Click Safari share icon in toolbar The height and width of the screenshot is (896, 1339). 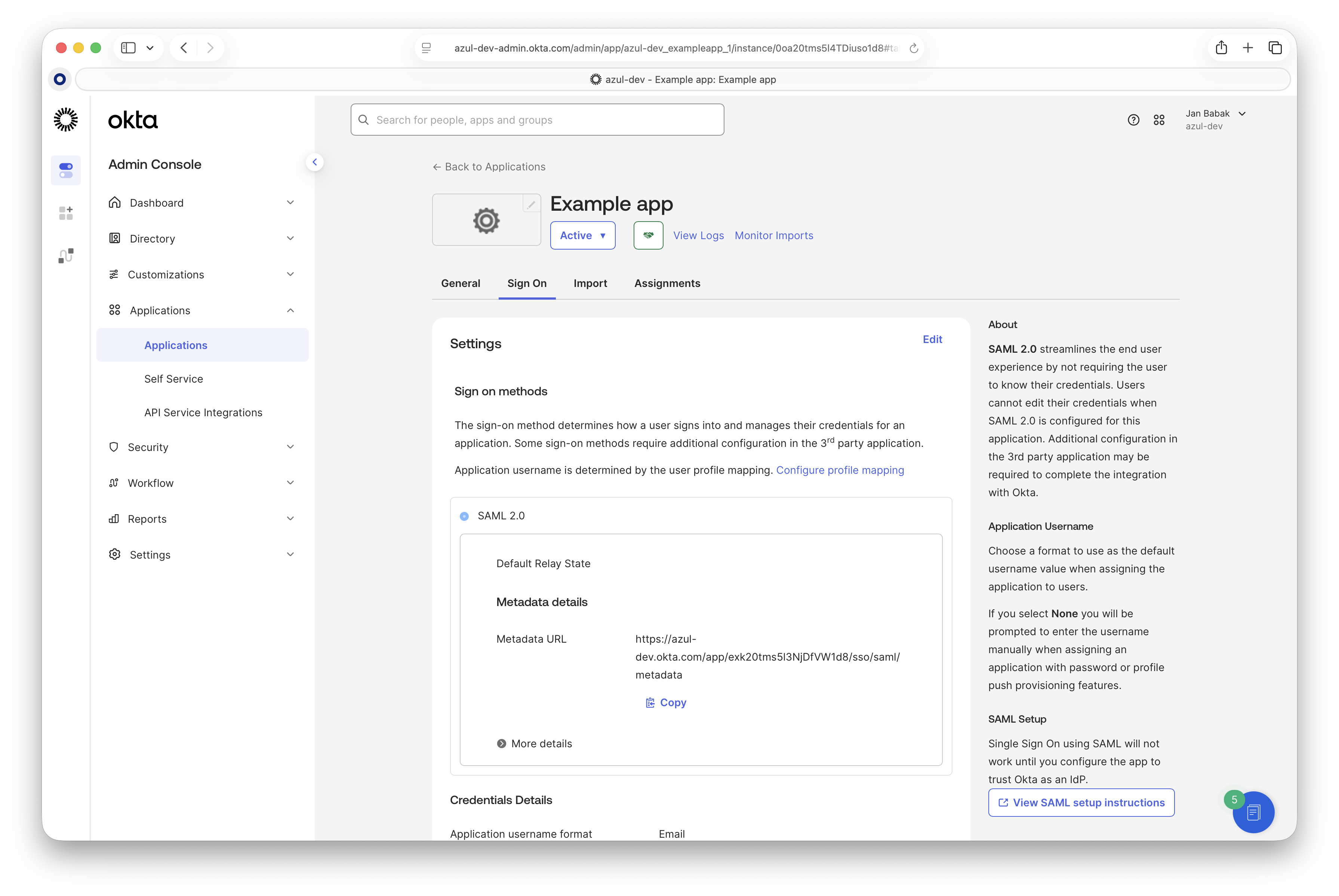click(1221, 48)
